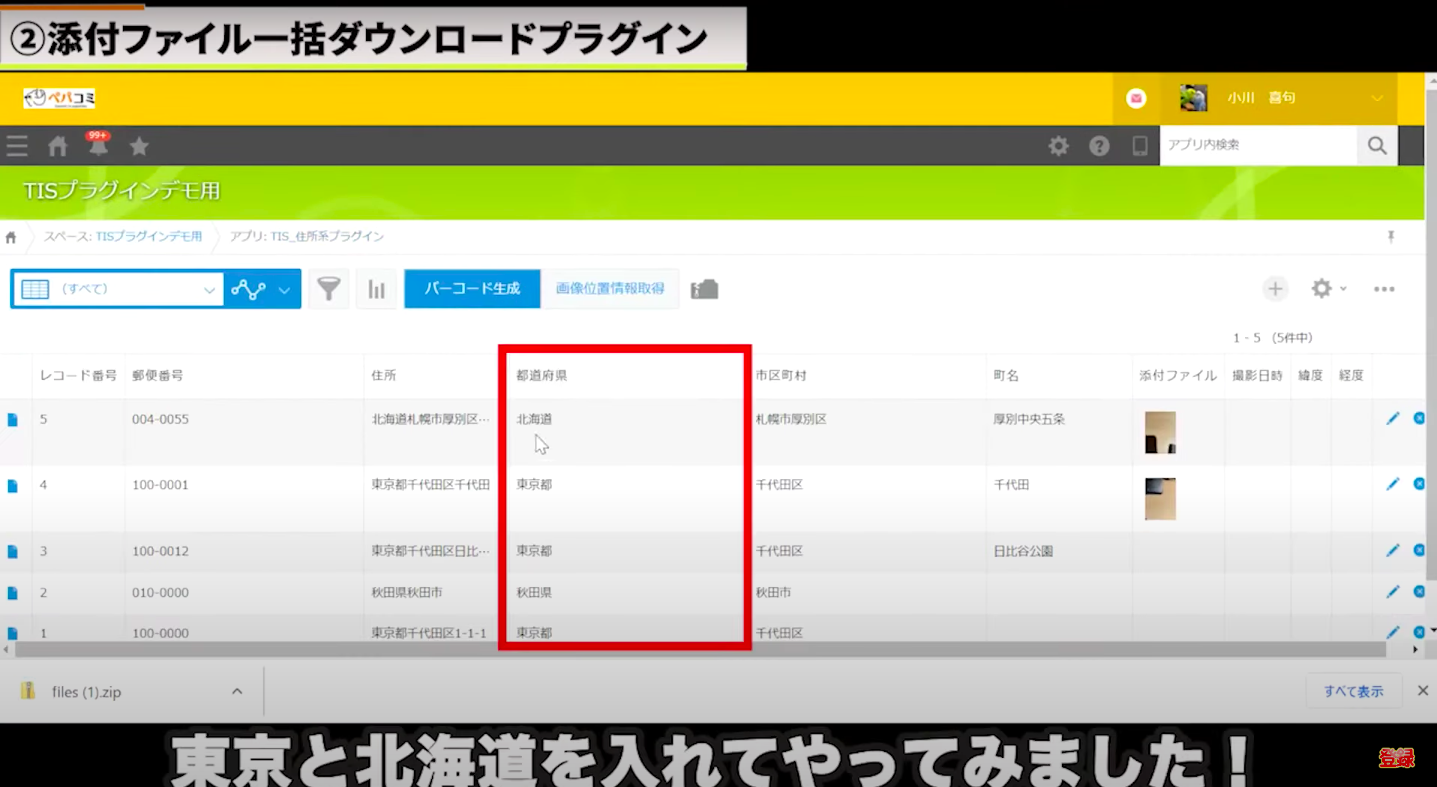
Task: Go to the kintone home icon
Action: 58,146
